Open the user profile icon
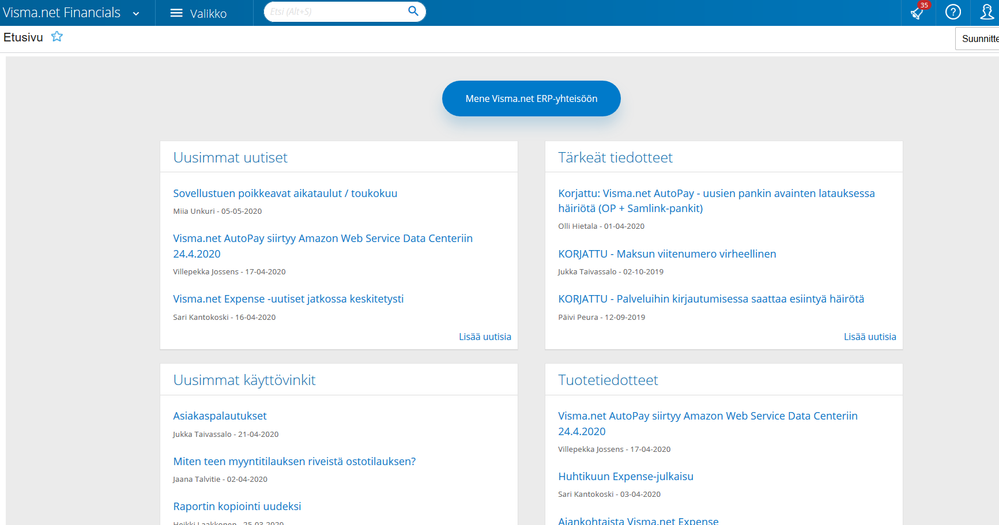The height and width of the screenshot is (525, 999). 987,12
